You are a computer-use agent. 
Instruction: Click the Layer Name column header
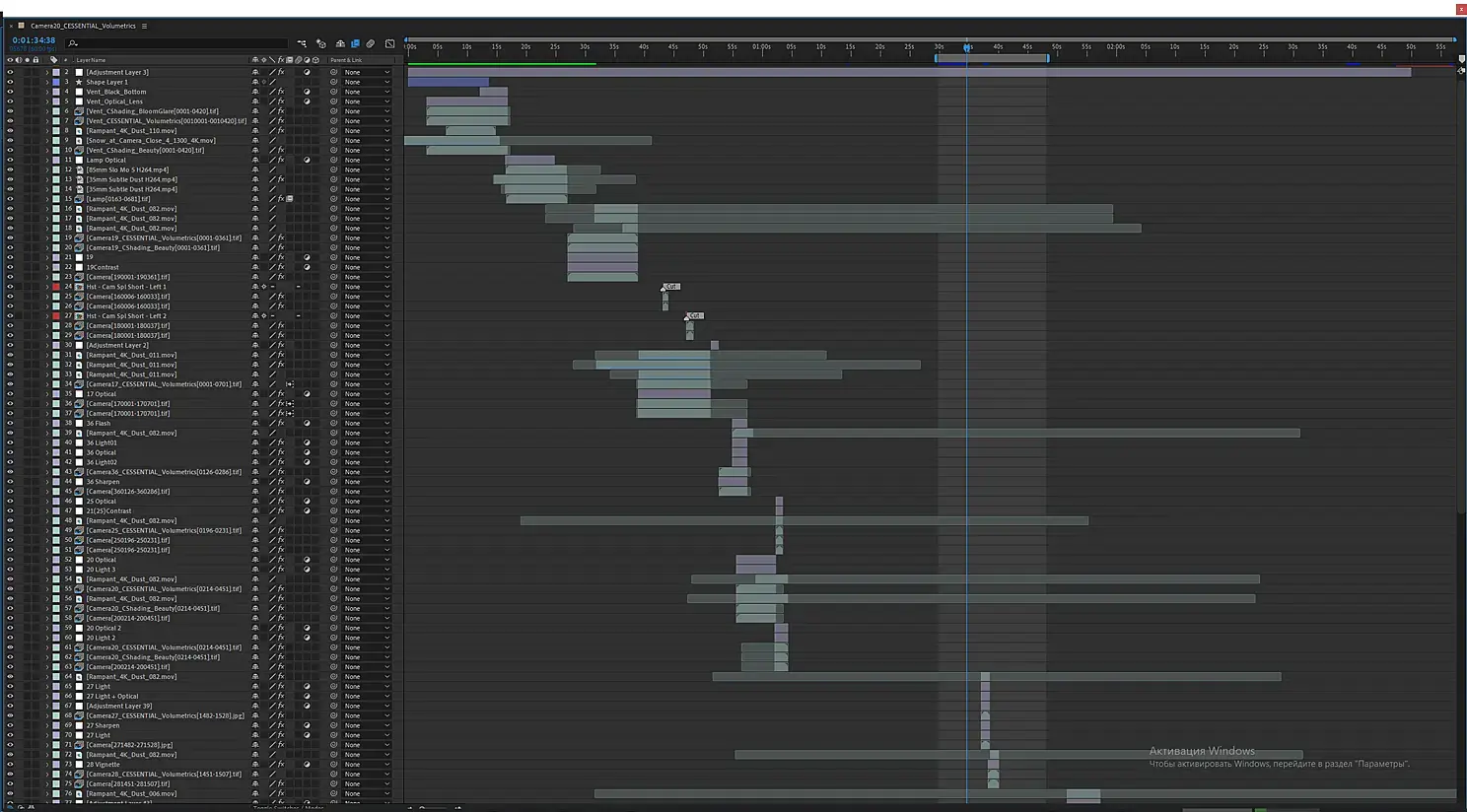point(91,60)
